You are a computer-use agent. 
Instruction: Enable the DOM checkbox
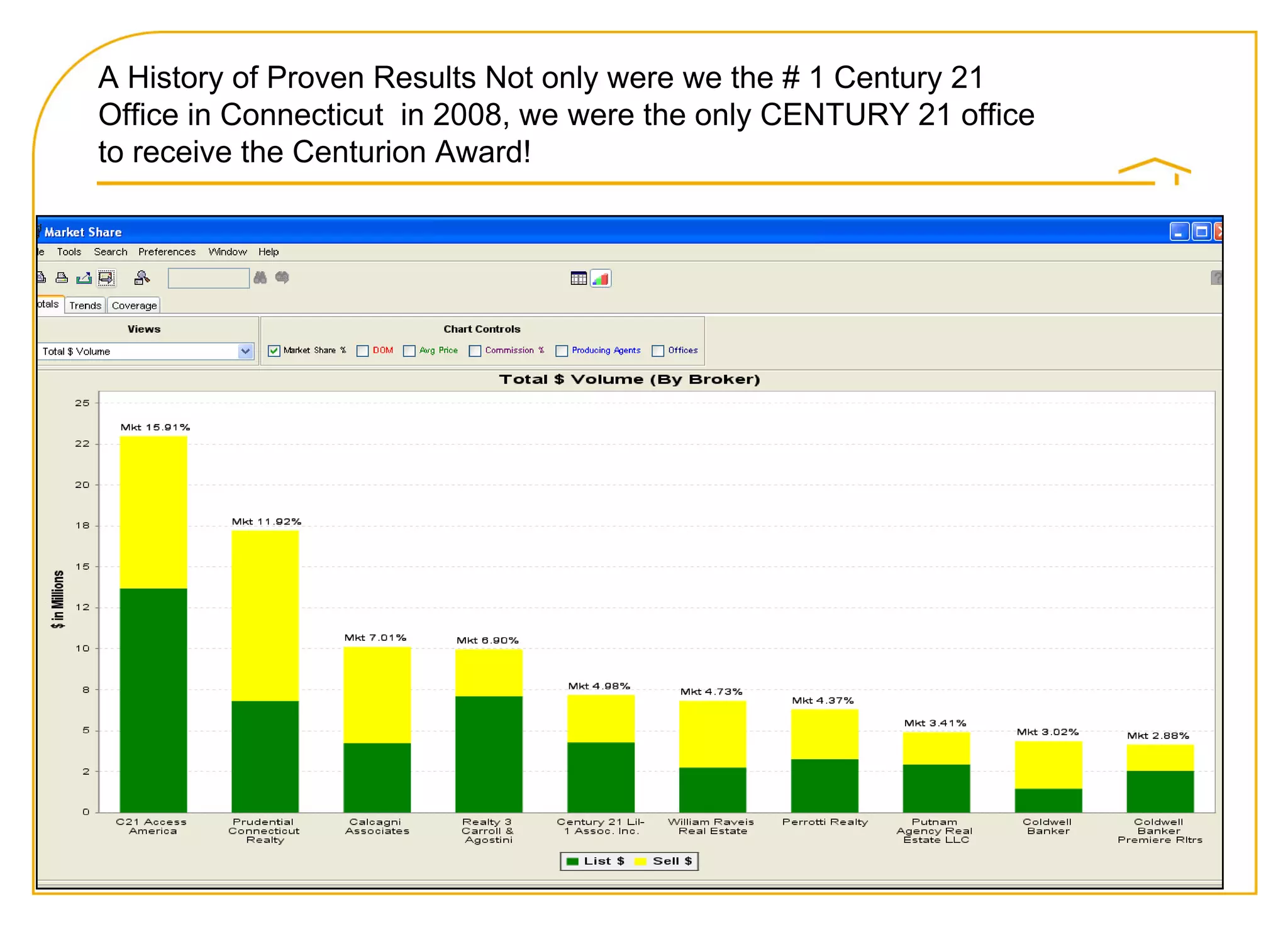point(363,351)
